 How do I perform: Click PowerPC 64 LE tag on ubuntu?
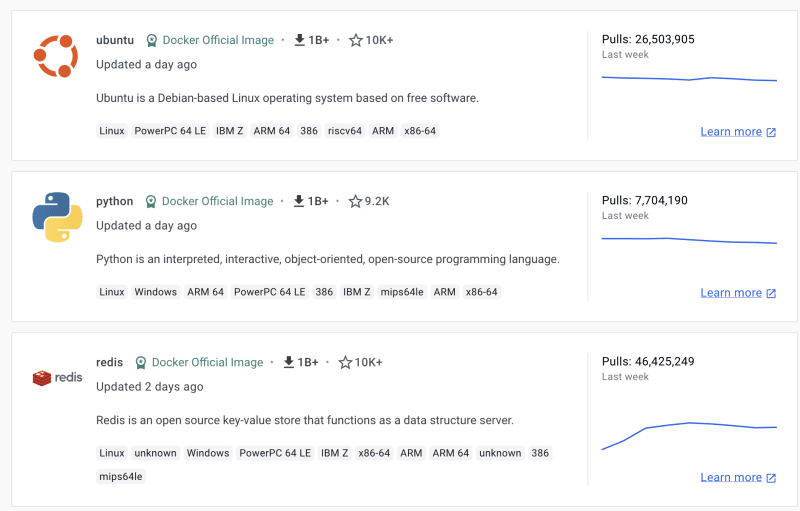[170, 131]
